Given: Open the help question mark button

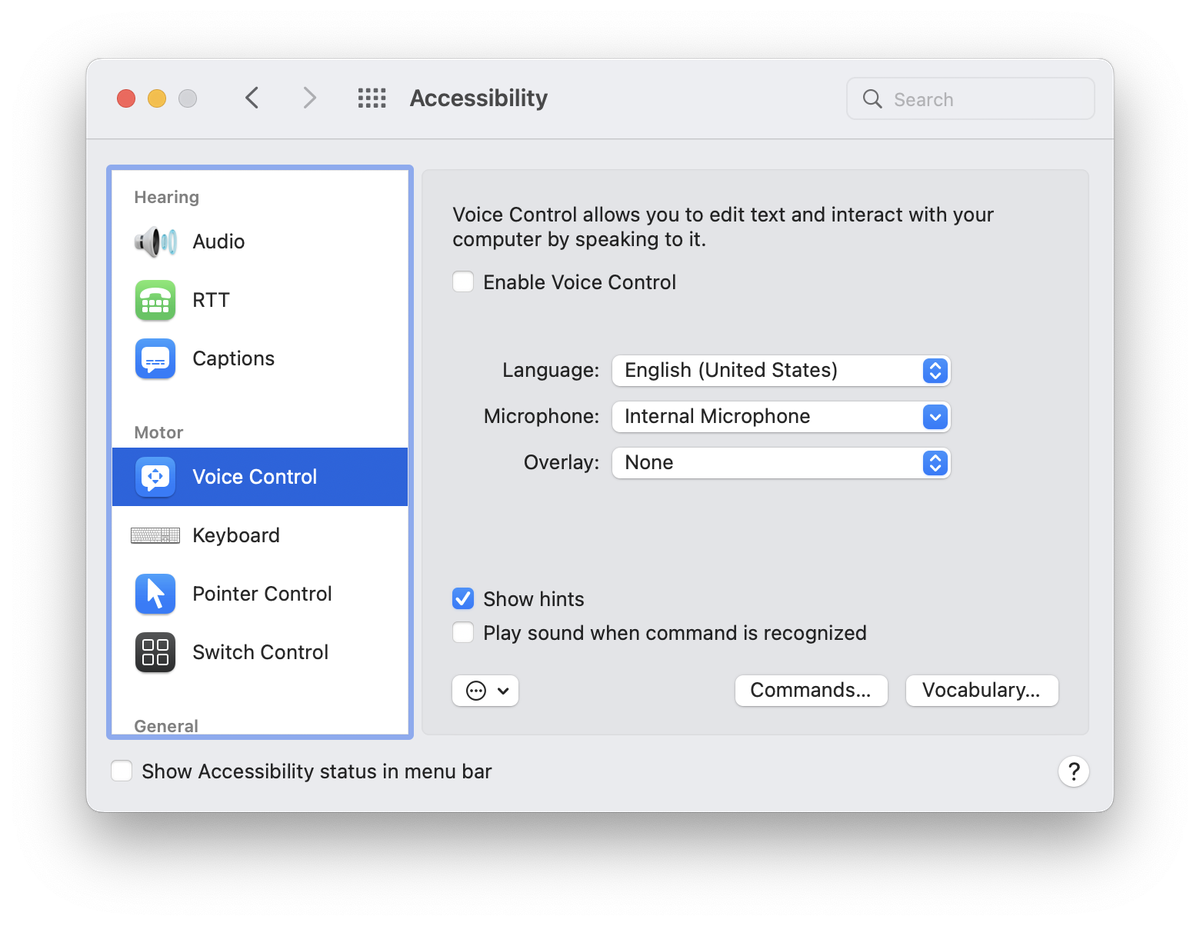Looking at the screenshot, I should pyautogui.click(x=1073, y=772).
